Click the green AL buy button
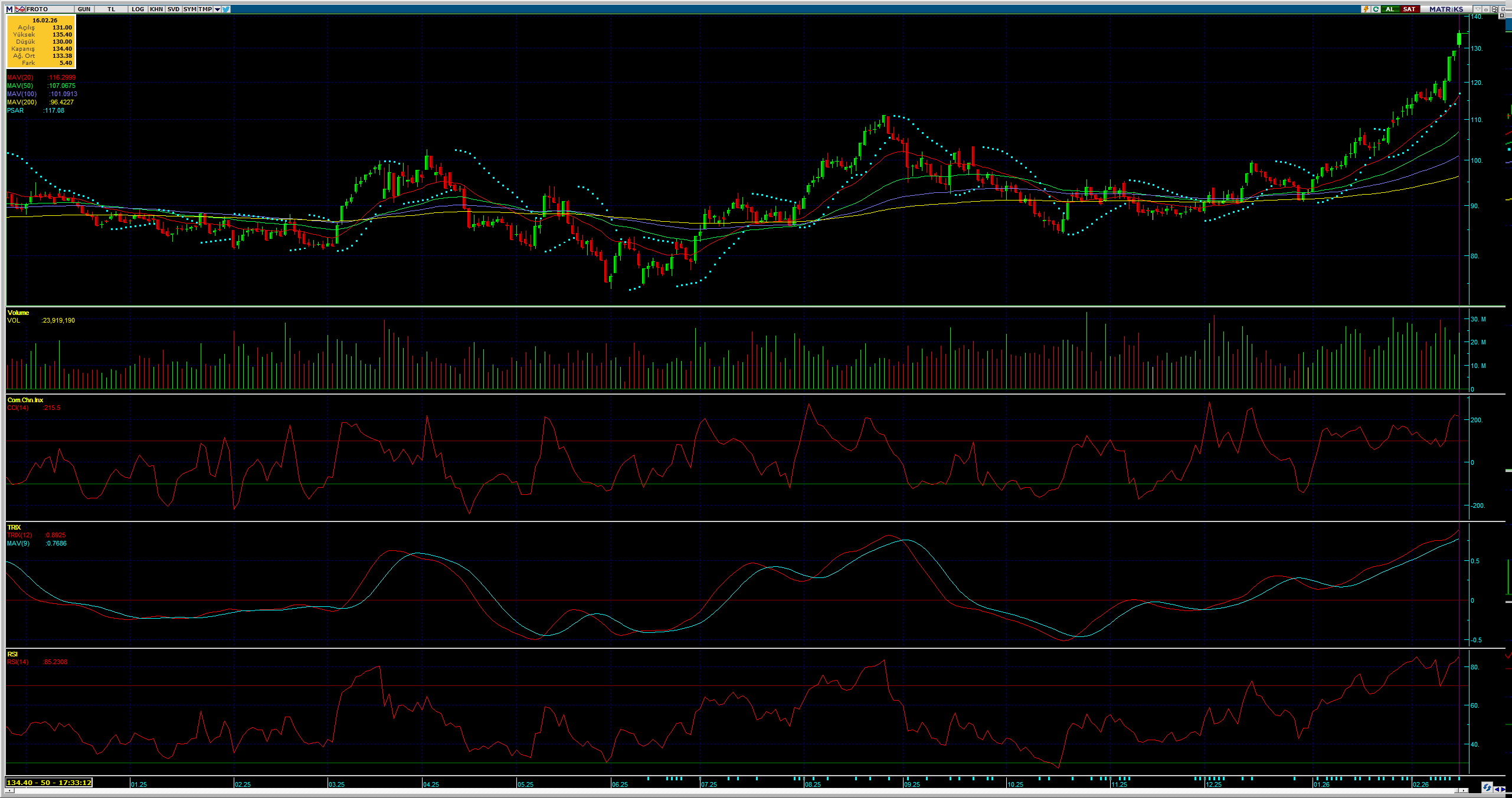The image size is (1512, 798). coord(1390,9)
